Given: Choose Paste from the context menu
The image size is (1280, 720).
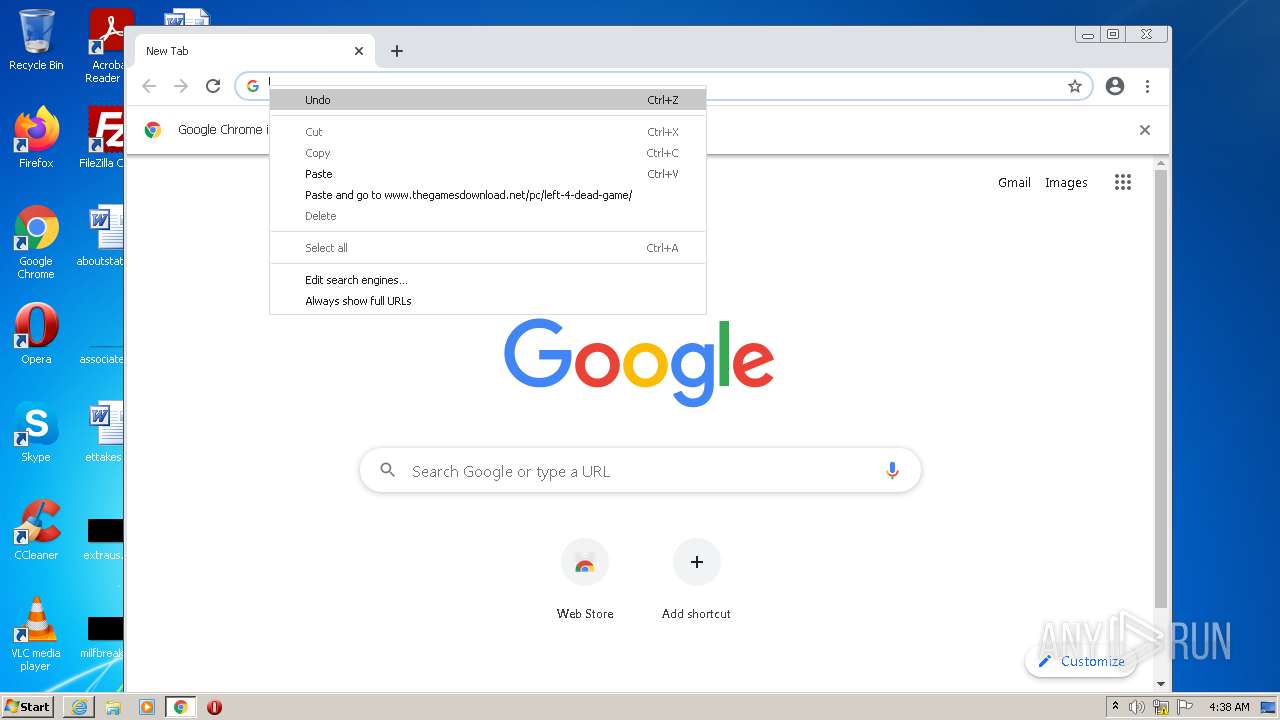Looking at the screenshot, I should tap(488, 174).
